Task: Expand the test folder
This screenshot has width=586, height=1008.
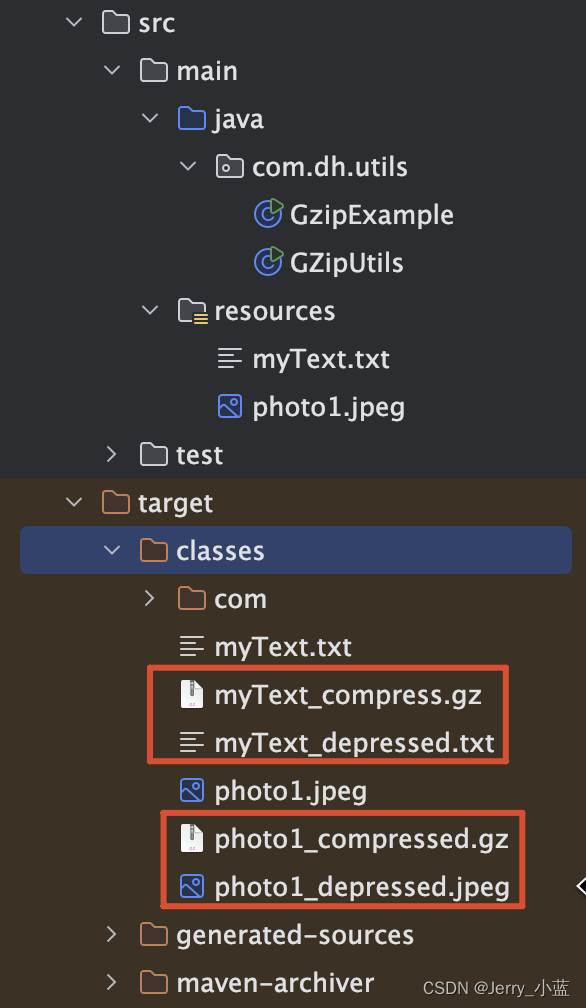Action: click(110, 454)
